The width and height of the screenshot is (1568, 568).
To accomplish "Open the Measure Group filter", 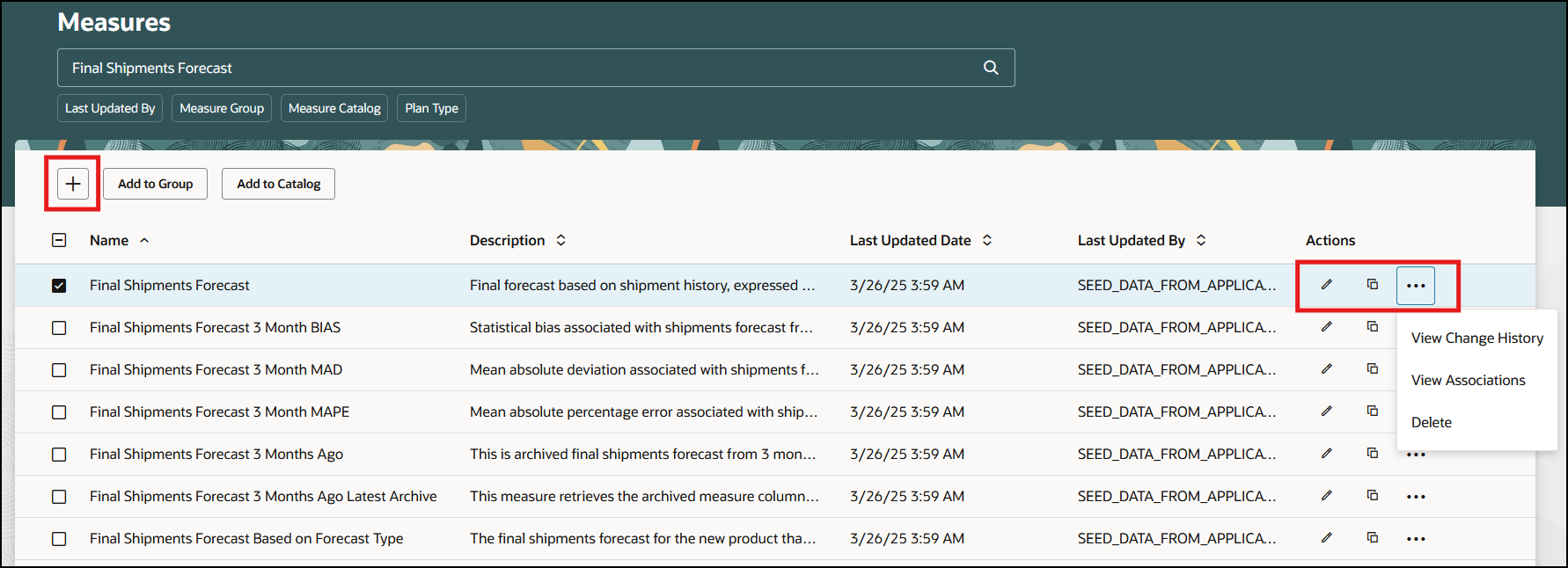I will tap(222, 108).
